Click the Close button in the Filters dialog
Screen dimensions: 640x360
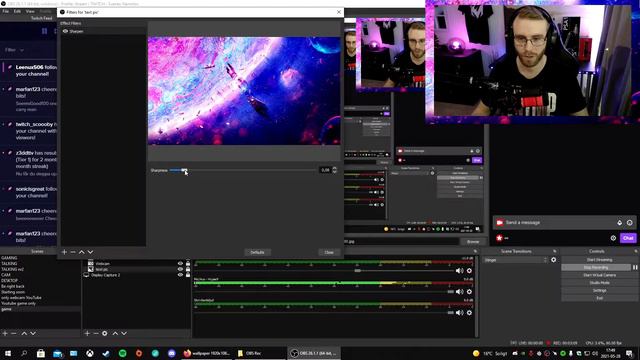tap(329, 252)
